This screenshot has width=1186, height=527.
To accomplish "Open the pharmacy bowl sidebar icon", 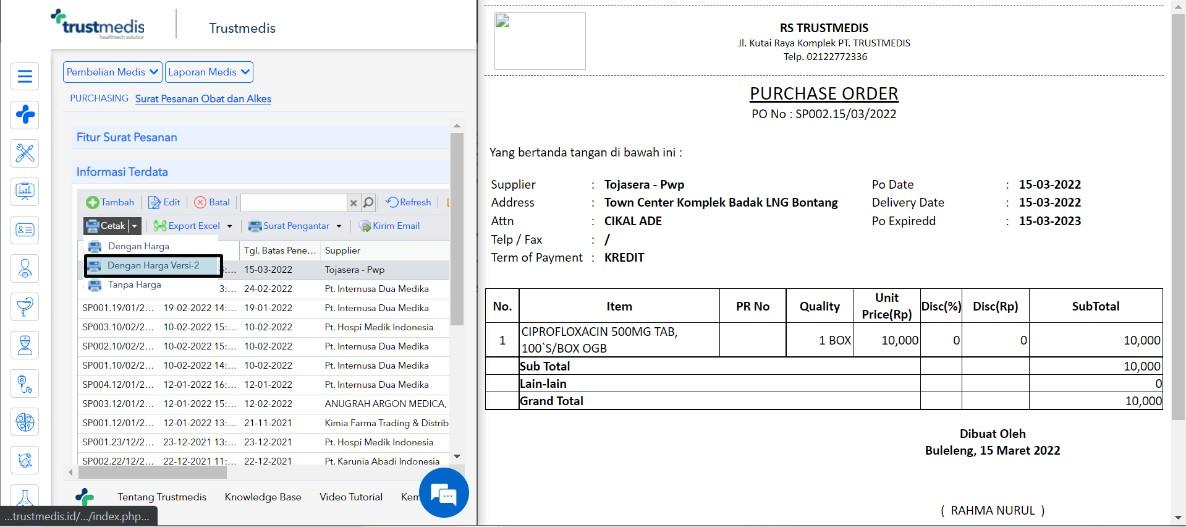I will tap(25, 307).
